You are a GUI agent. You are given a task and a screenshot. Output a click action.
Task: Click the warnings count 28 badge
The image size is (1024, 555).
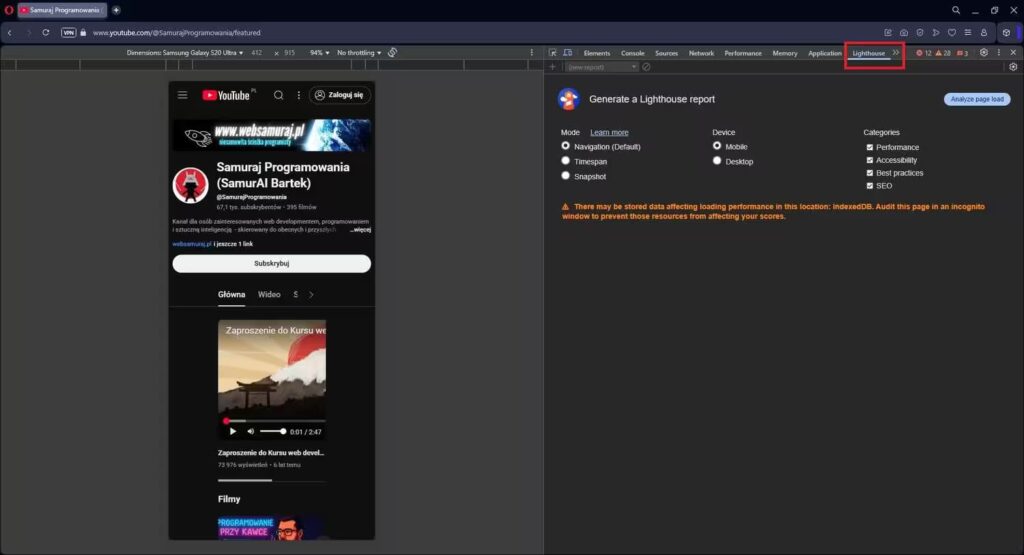(943, 54)
